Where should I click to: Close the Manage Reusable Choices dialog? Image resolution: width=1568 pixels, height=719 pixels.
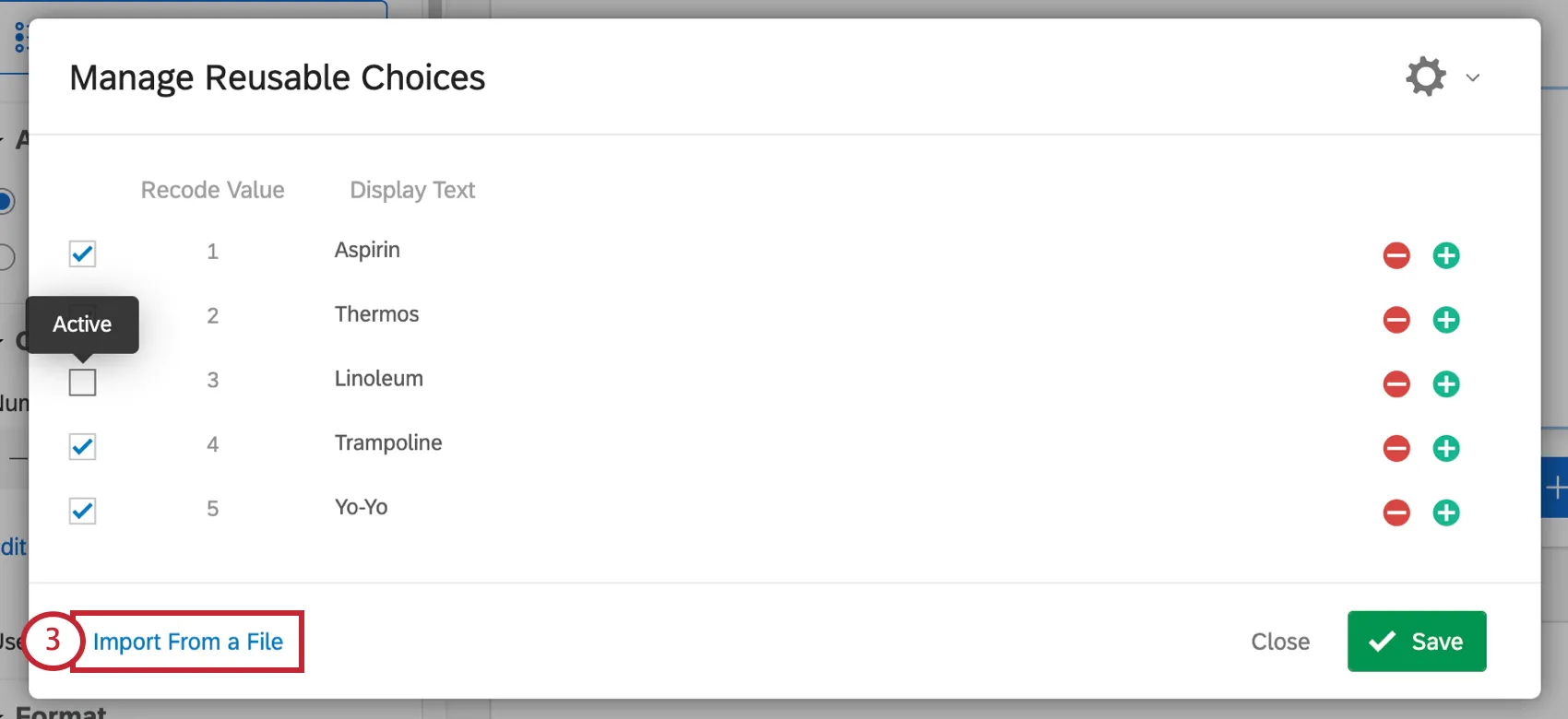pos(1280,642)
